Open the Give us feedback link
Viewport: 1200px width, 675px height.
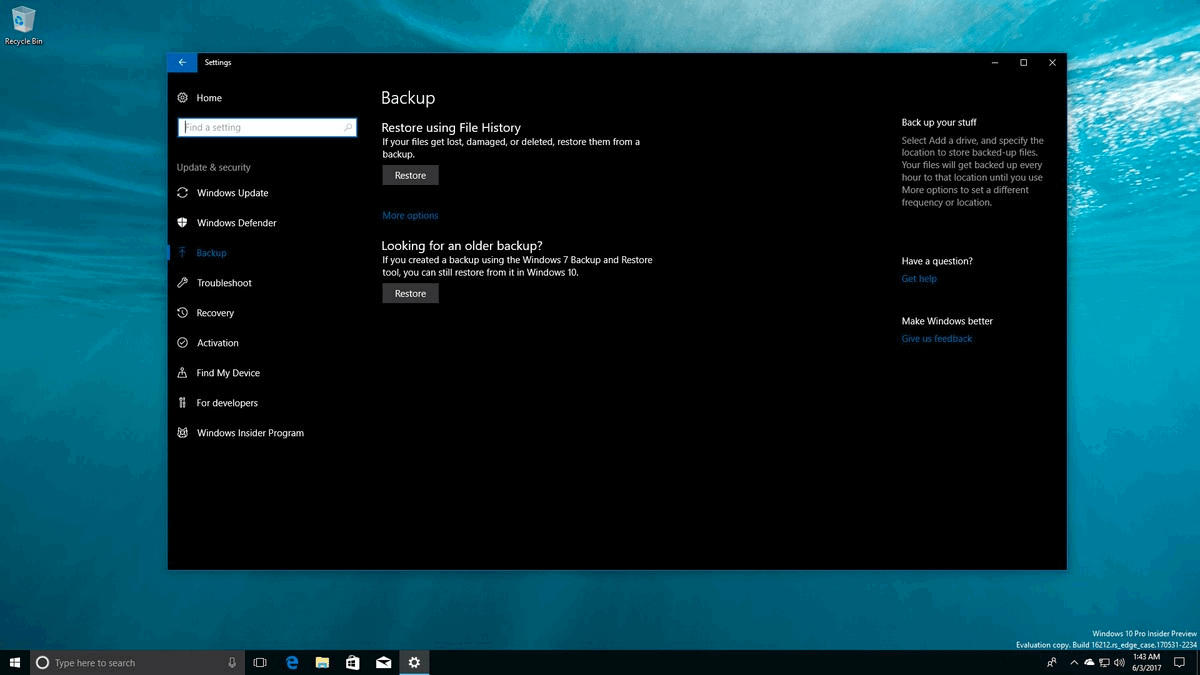(936, 339)
